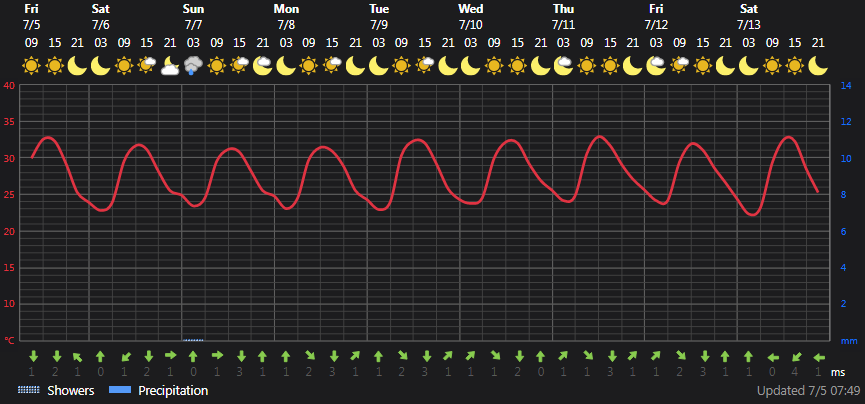Click the up-left wind arrow for 7/5 at 21
Screen dimensions: 865x404
click(78, 356)
